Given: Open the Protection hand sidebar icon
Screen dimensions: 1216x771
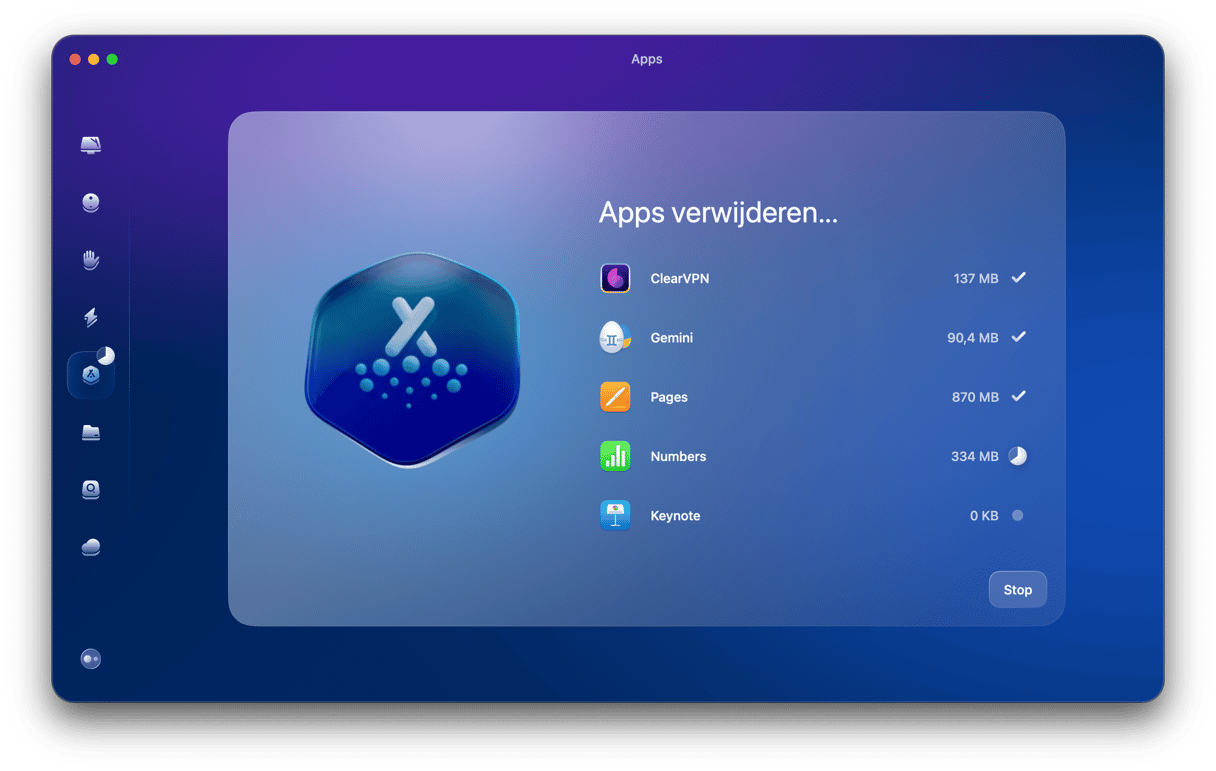Looking at the screenshot, I should (x=91, y=260).
